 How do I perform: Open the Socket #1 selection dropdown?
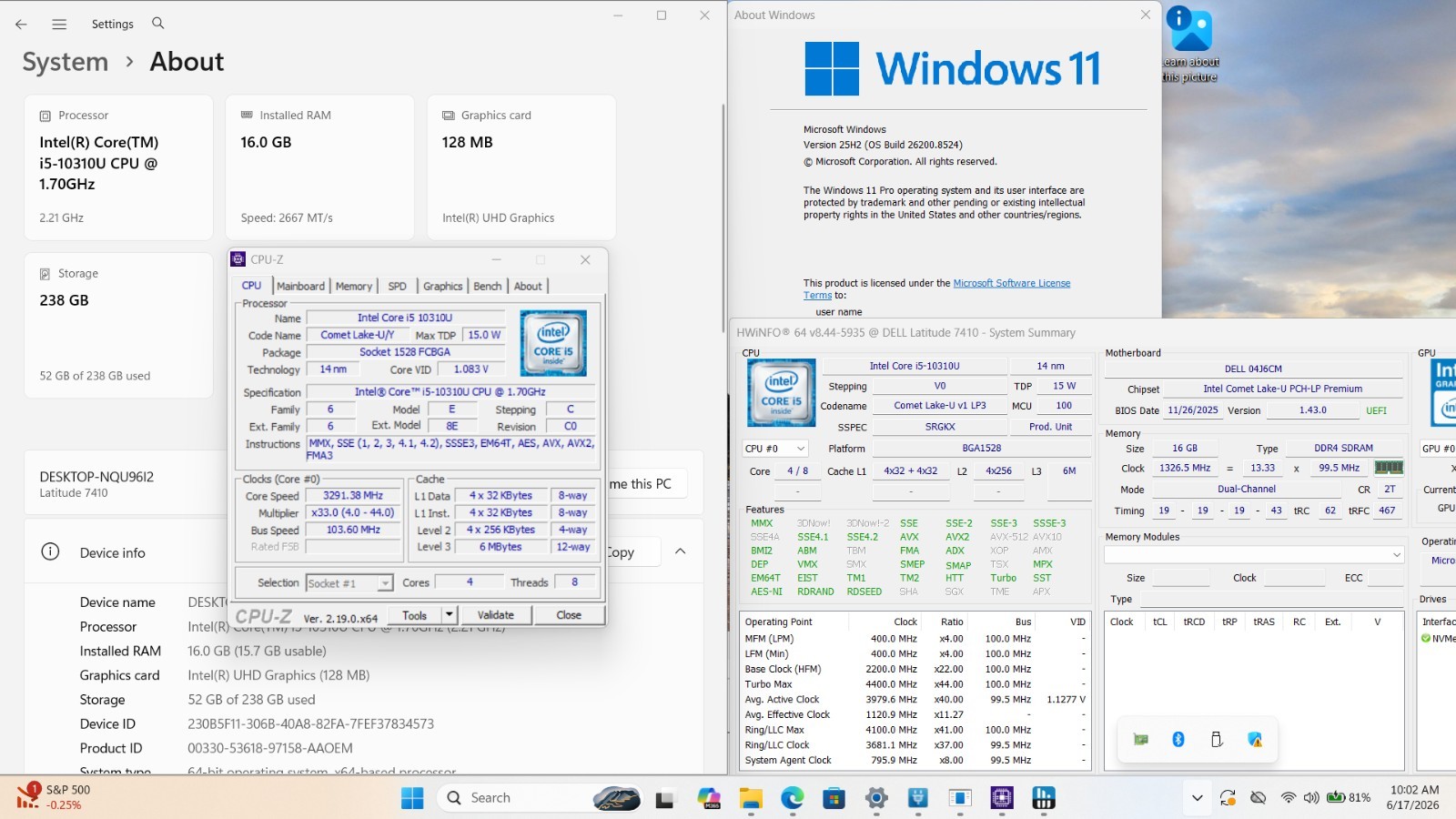(349, 582)
